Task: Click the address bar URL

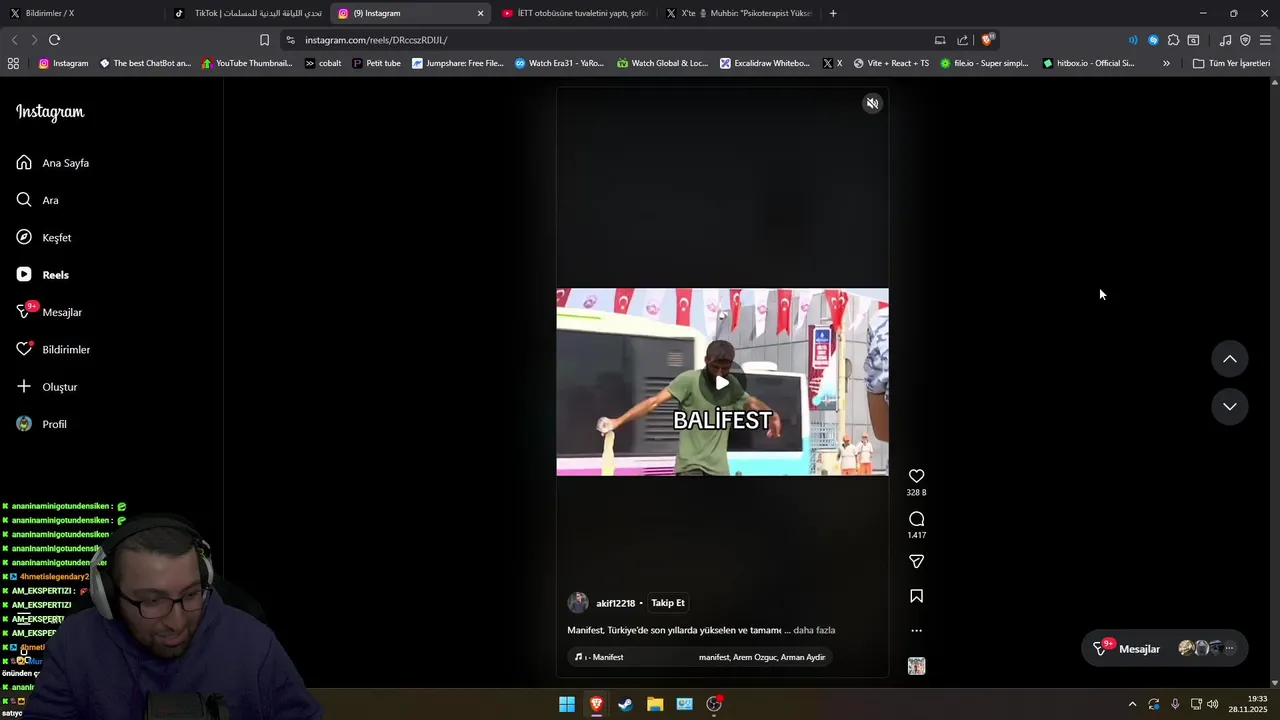Action: pos(376,40)
